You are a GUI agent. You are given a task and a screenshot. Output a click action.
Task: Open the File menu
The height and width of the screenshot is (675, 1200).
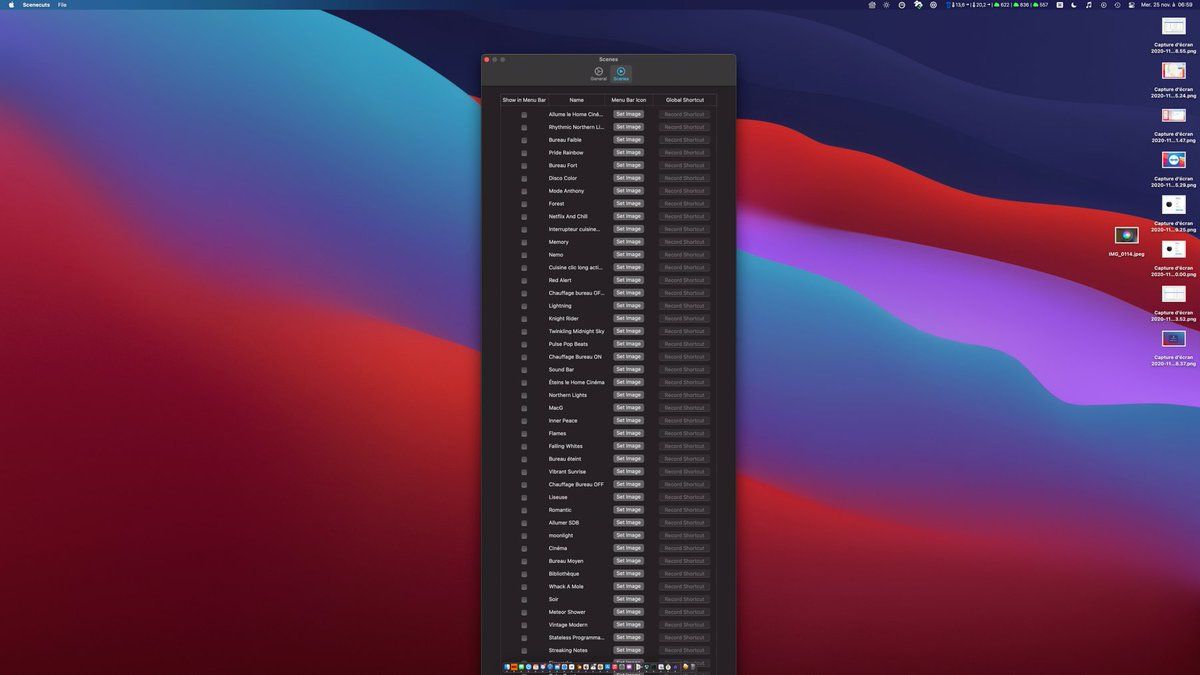click(62, 5)
